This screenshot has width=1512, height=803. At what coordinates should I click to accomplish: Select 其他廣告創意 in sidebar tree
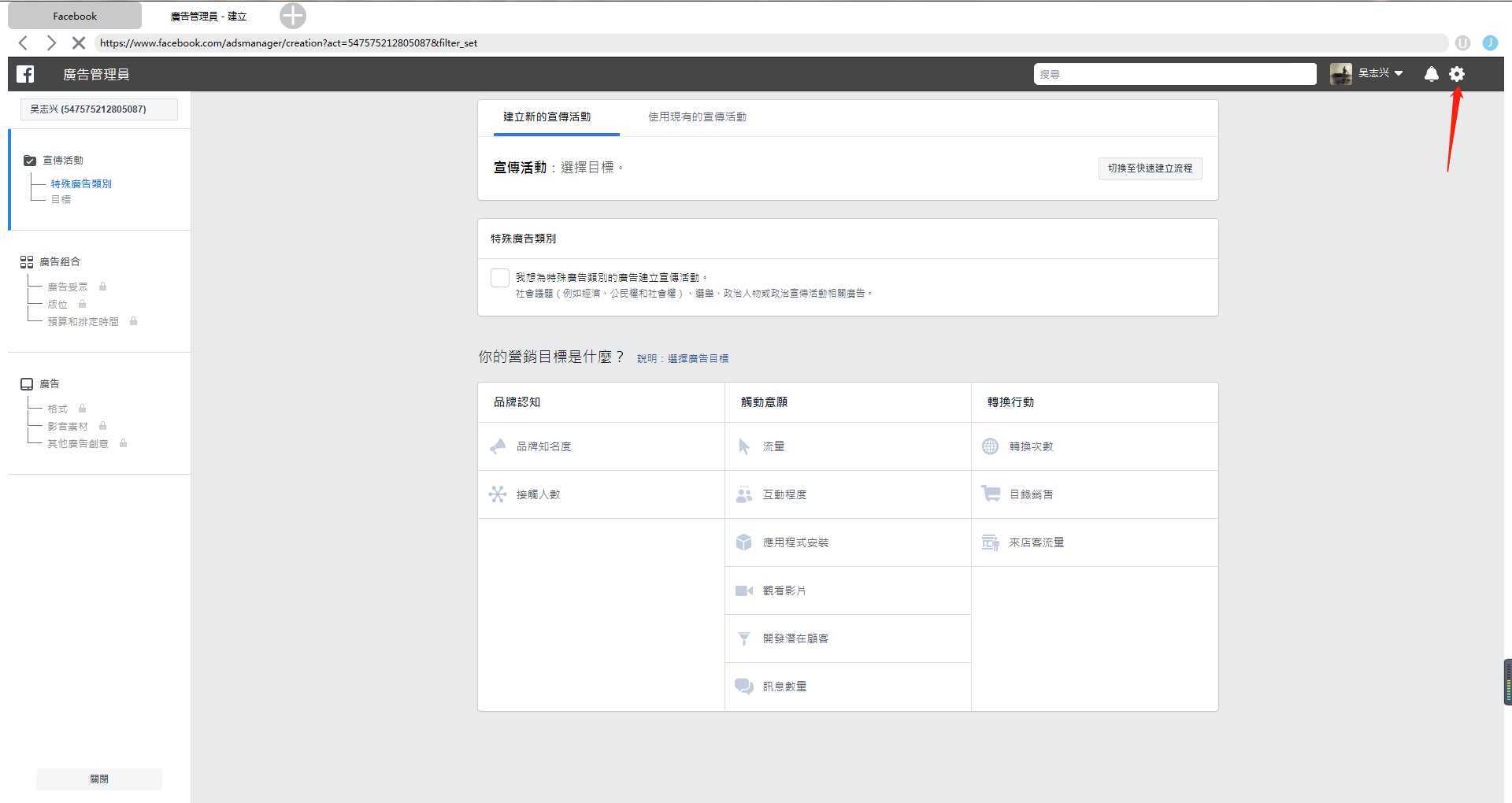tap(78, 444)
